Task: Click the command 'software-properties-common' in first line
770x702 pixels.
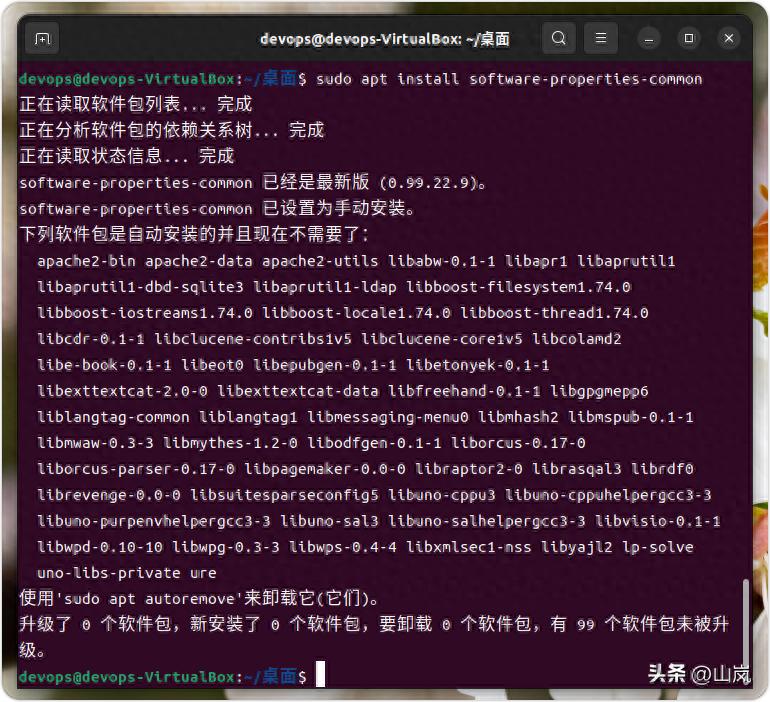Action: [585, 79]
